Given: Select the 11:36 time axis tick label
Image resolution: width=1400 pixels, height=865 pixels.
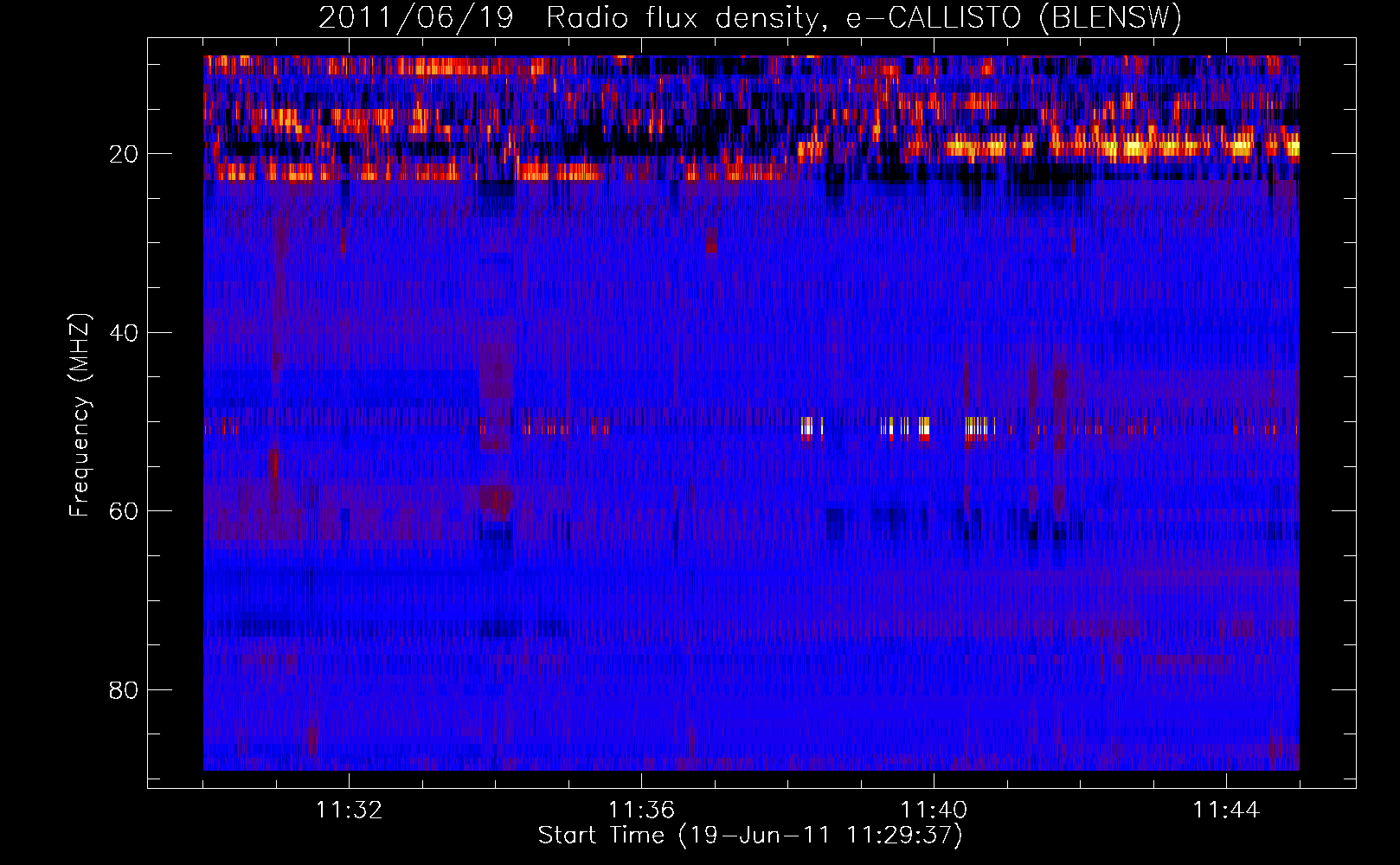Looking at the screenshot, I should (x=641, y=811).
